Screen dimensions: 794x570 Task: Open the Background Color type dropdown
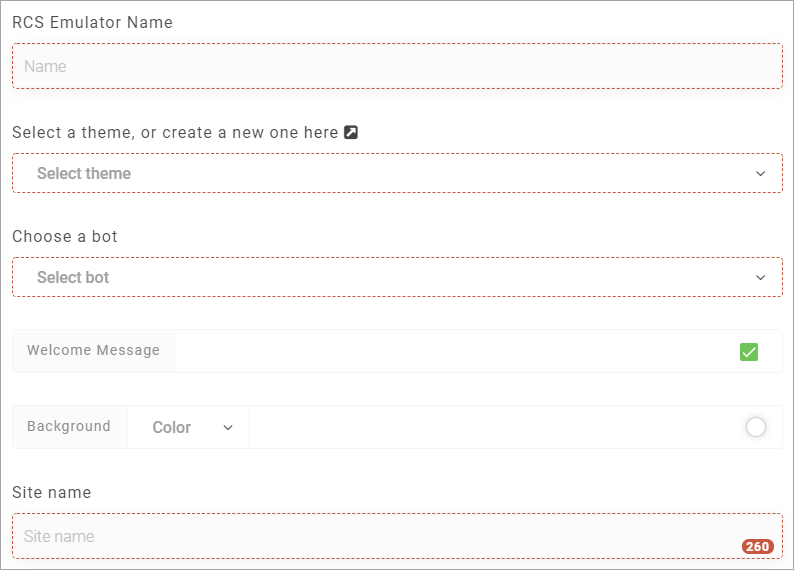188,427
